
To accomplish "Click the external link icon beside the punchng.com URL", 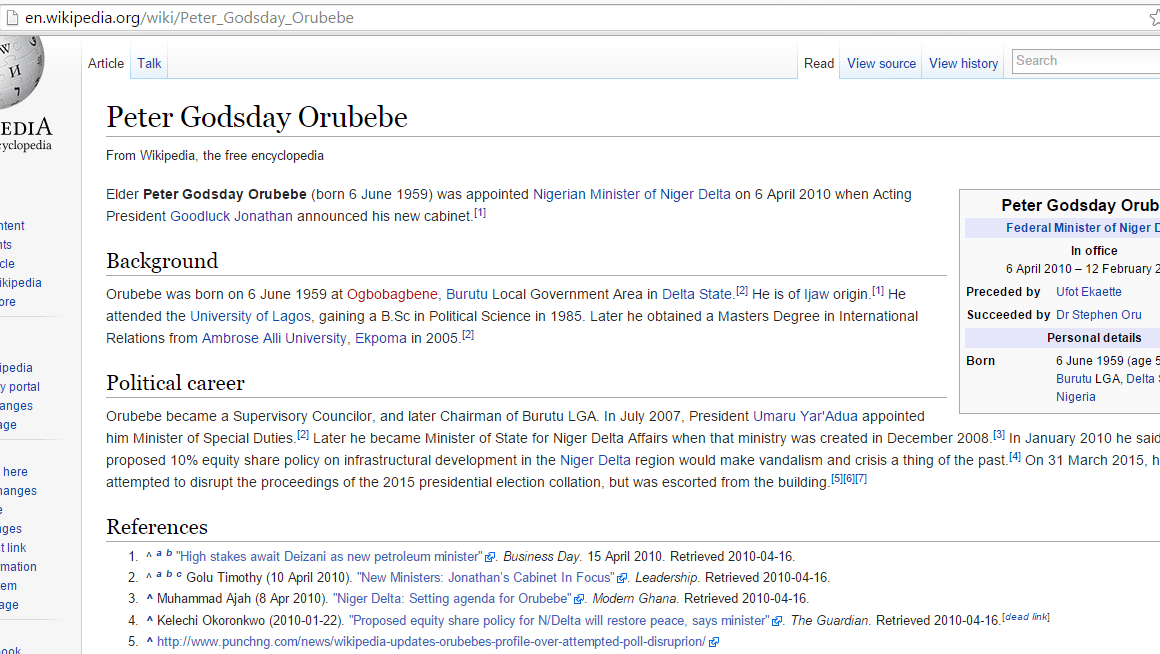I will point(714,641).
